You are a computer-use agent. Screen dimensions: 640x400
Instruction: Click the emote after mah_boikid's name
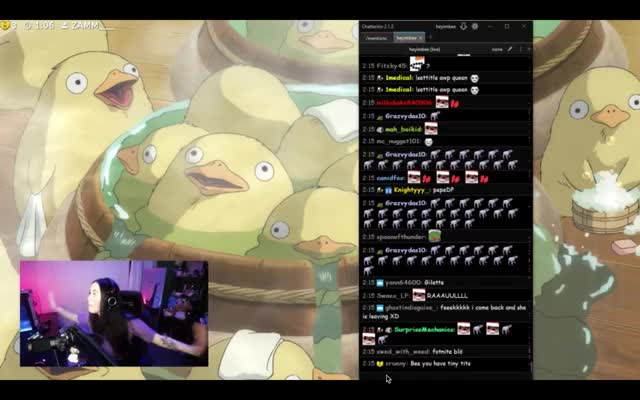(431, 129)
